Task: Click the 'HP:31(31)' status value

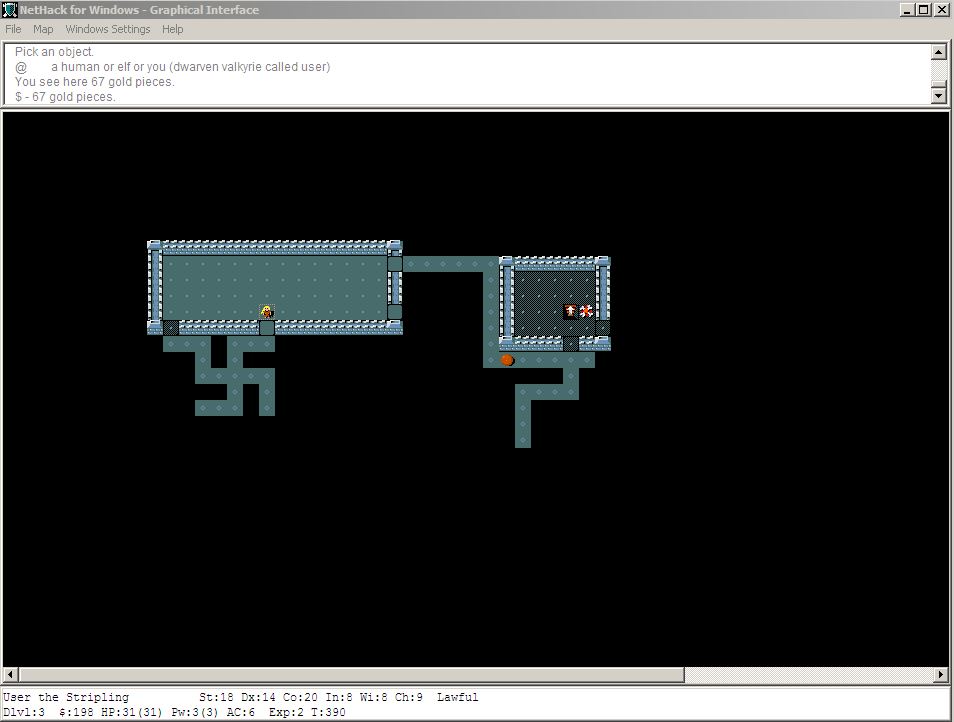Action: click(132, 712)
